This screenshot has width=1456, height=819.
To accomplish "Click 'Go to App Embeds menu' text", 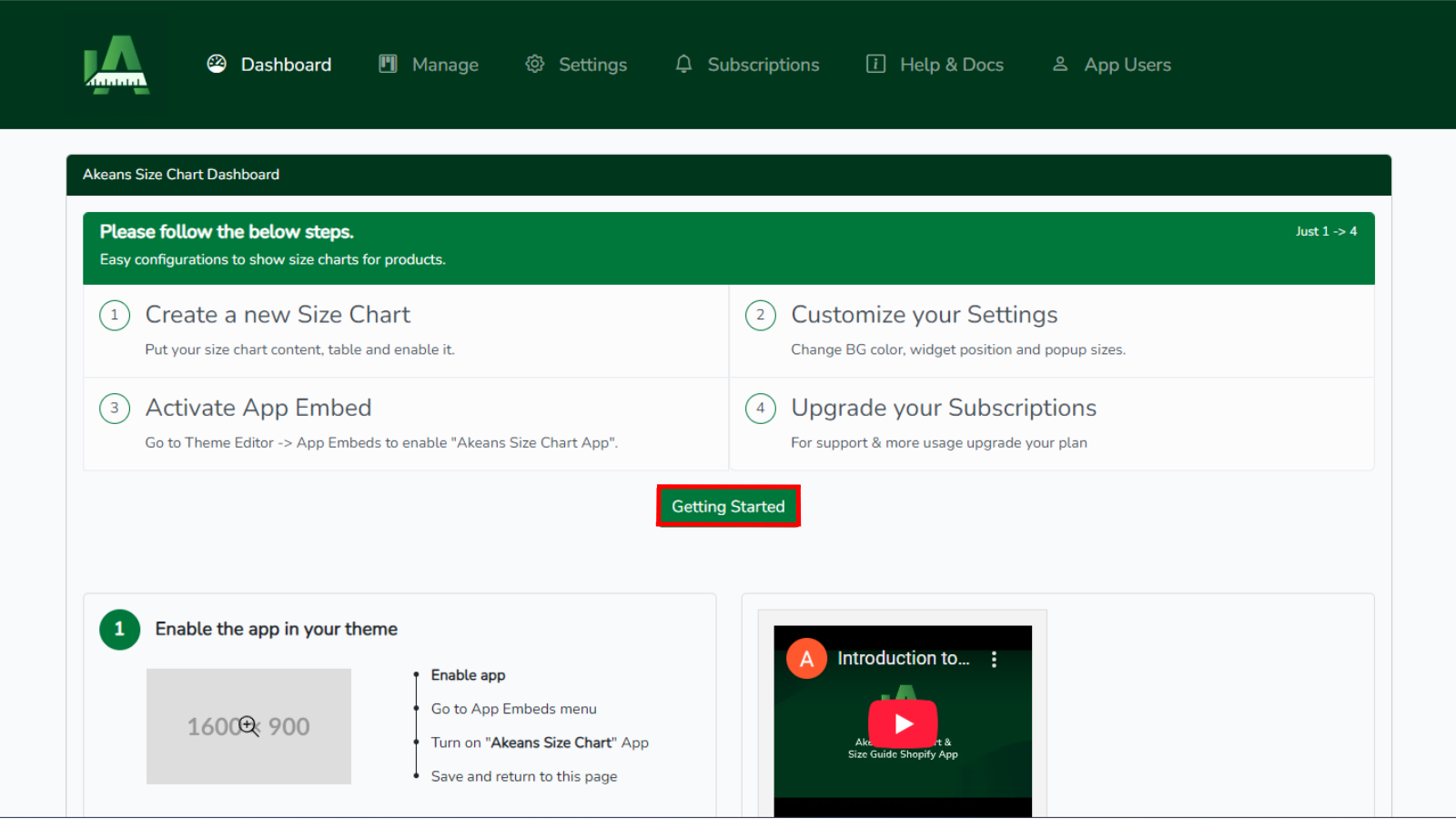I will click(x=514, y=709).
